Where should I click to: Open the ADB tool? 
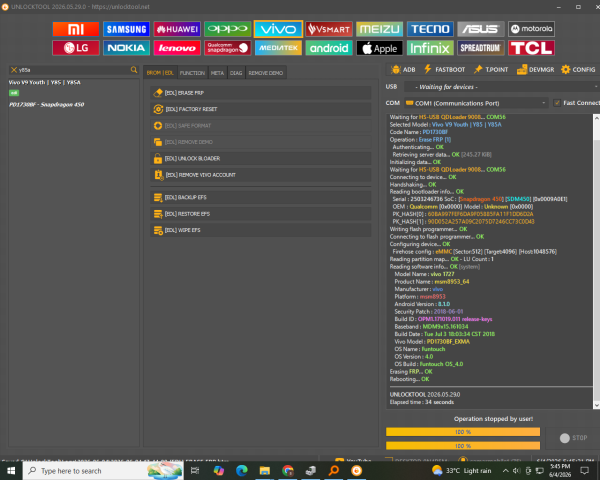(x=403, y=70)
